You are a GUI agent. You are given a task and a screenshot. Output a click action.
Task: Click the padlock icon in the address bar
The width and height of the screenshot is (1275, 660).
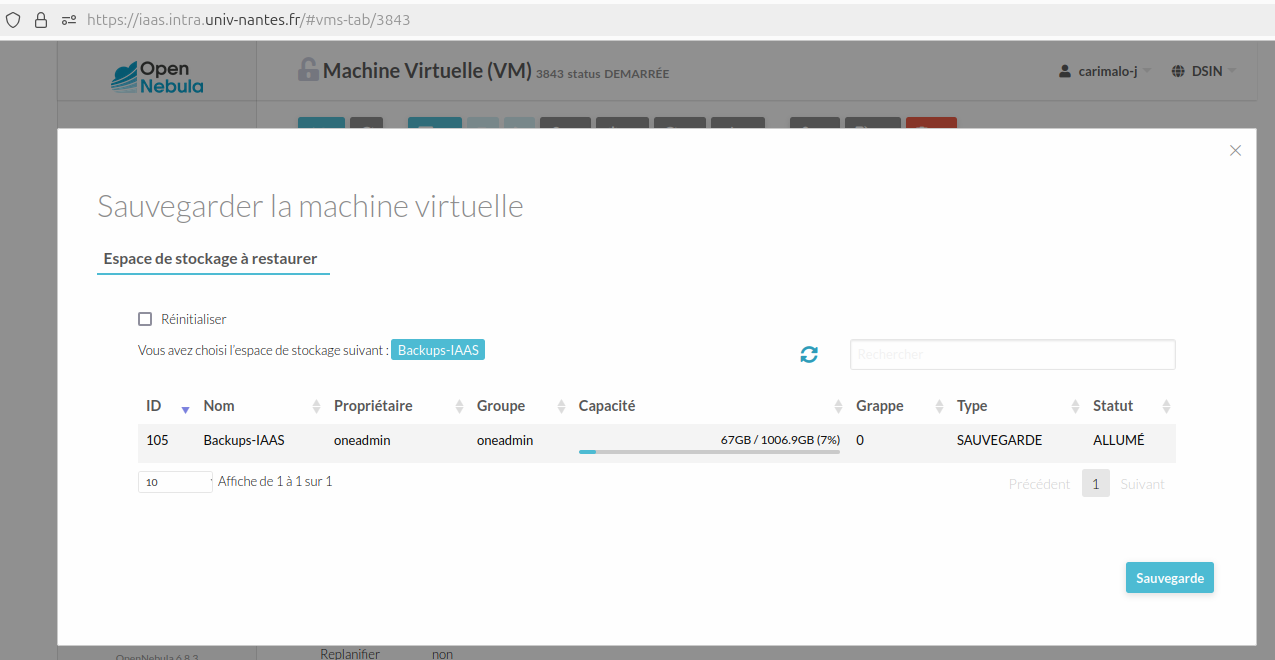[40, 18]
